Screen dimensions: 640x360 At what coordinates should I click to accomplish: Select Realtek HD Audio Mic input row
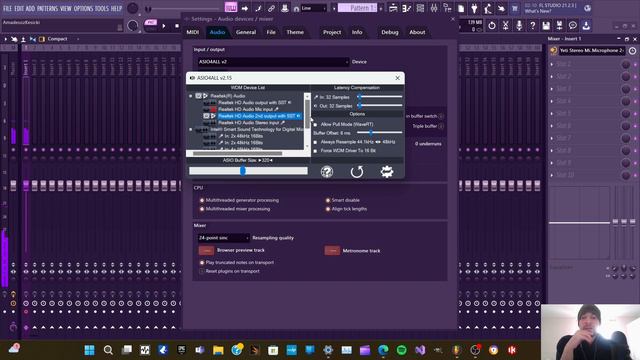click(x=248, y=109)
